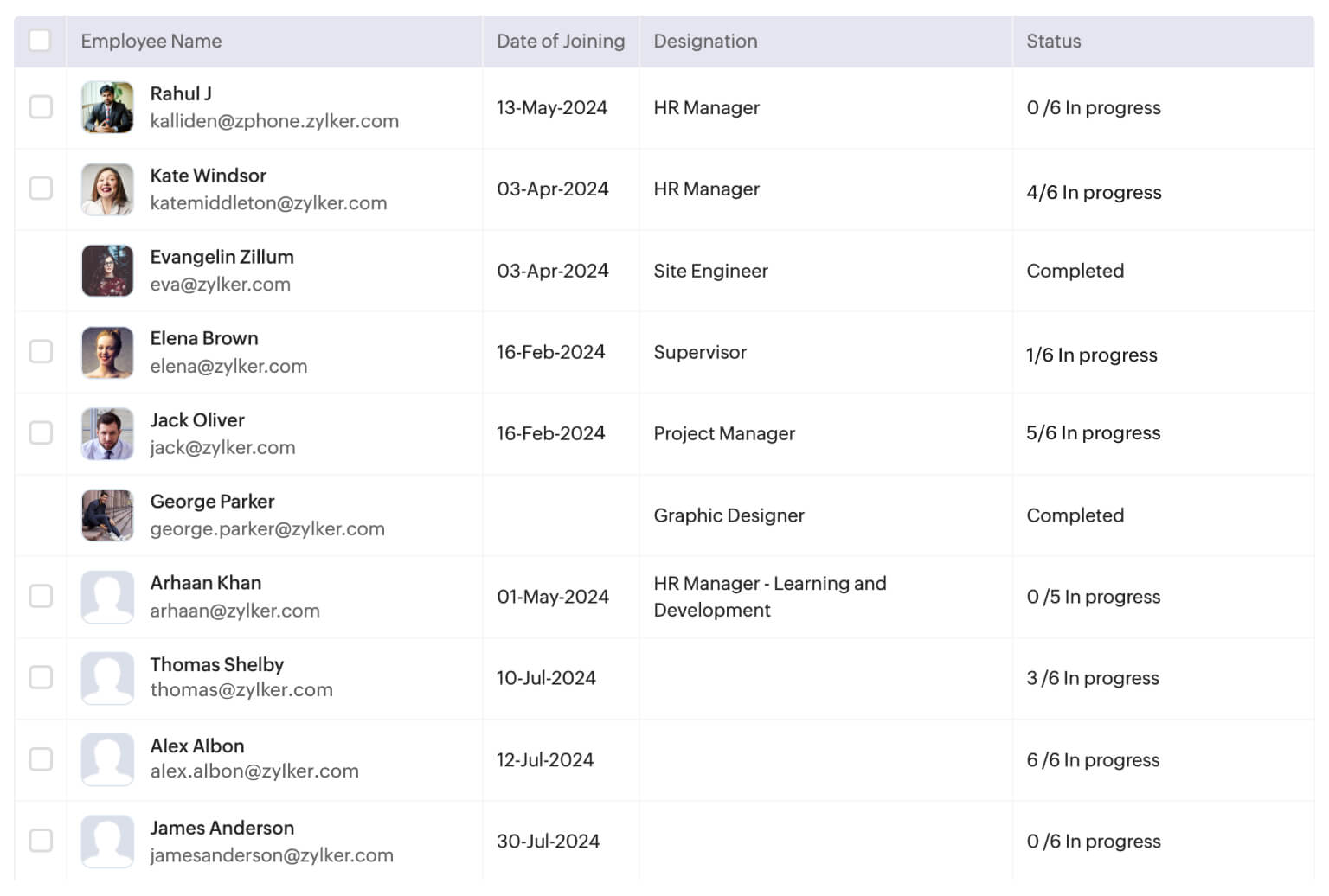This screenshot has height=896, width=1329.
Task: Tick the checkbox beside Elena Brown
Action: click(41, 352)
